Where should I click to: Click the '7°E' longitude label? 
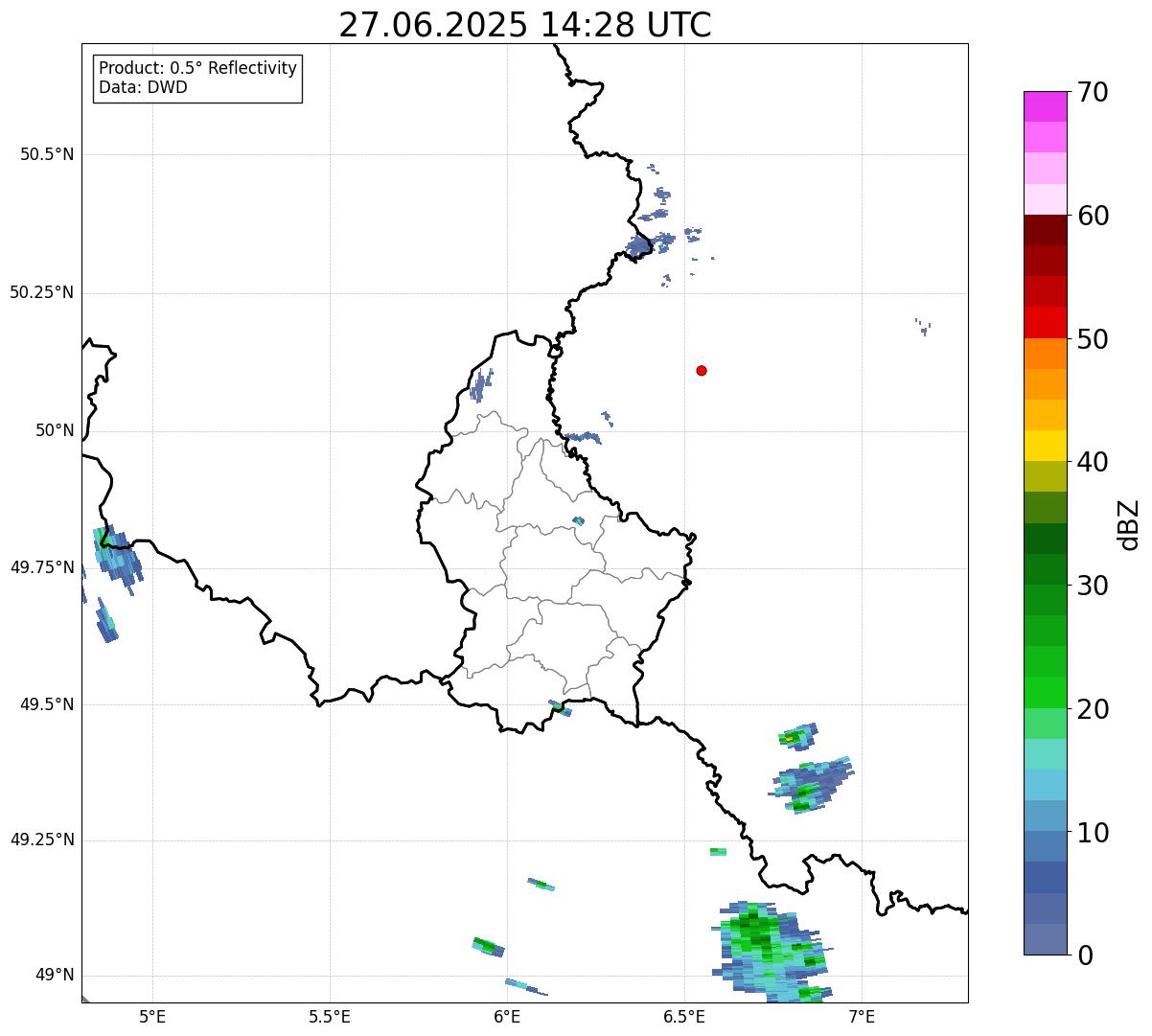pyautogui.click(x=862, y=1018)
